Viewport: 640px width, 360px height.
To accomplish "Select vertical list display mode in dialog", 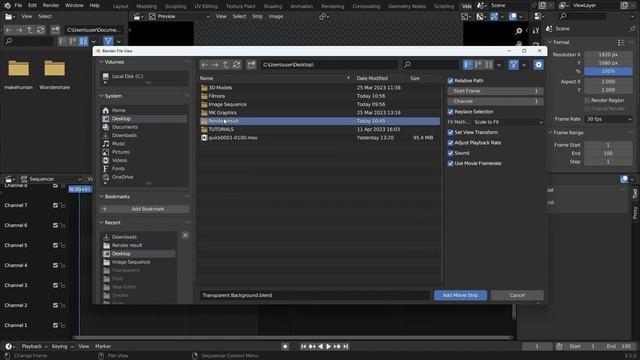I will coord(468,65).
